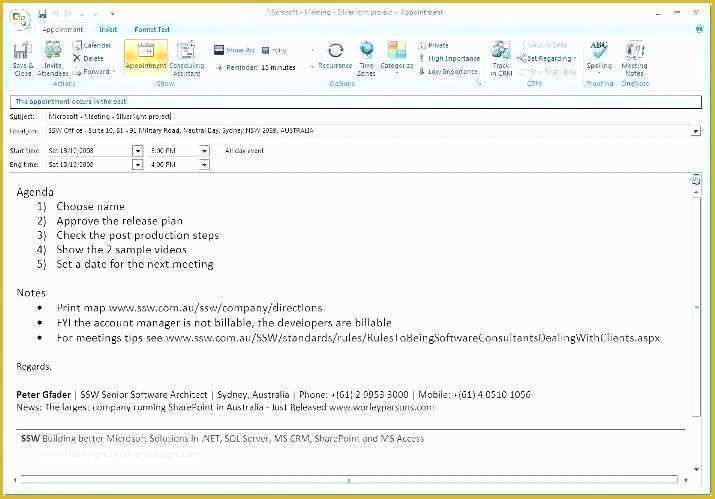Click the Office orb button
The image size is (715, 499).
(20, 19)
